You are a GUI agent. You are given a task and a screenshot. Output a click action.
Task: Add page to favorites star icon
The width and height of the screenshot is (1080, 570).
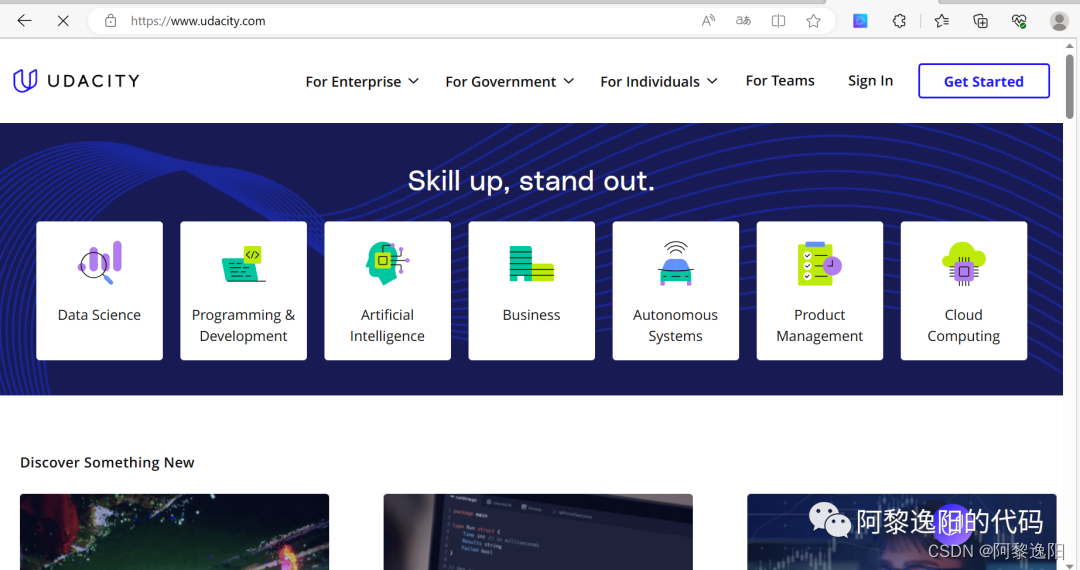(813, 21)
